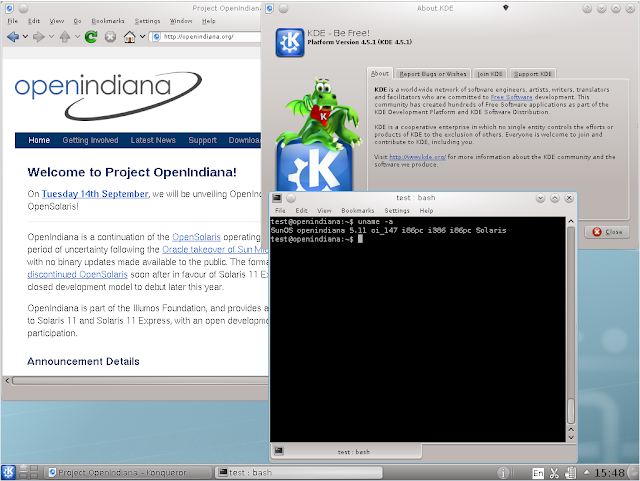
Task: Open the Konqueror Go menu
Action: [78, 21]
